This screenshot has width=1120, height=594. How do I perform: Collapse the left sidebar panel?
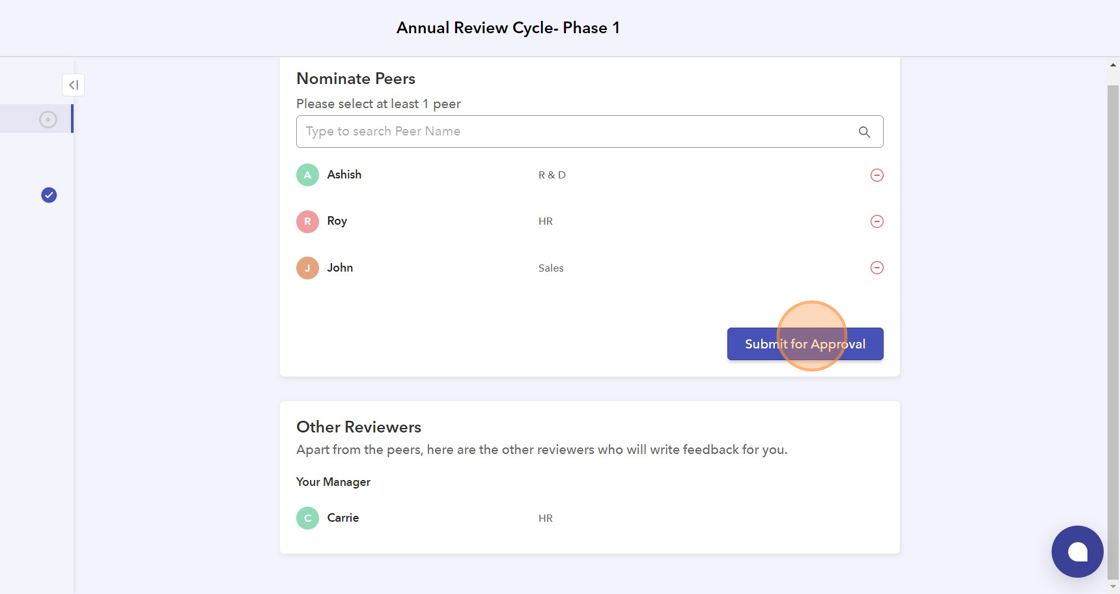click(x=73, y=85)
